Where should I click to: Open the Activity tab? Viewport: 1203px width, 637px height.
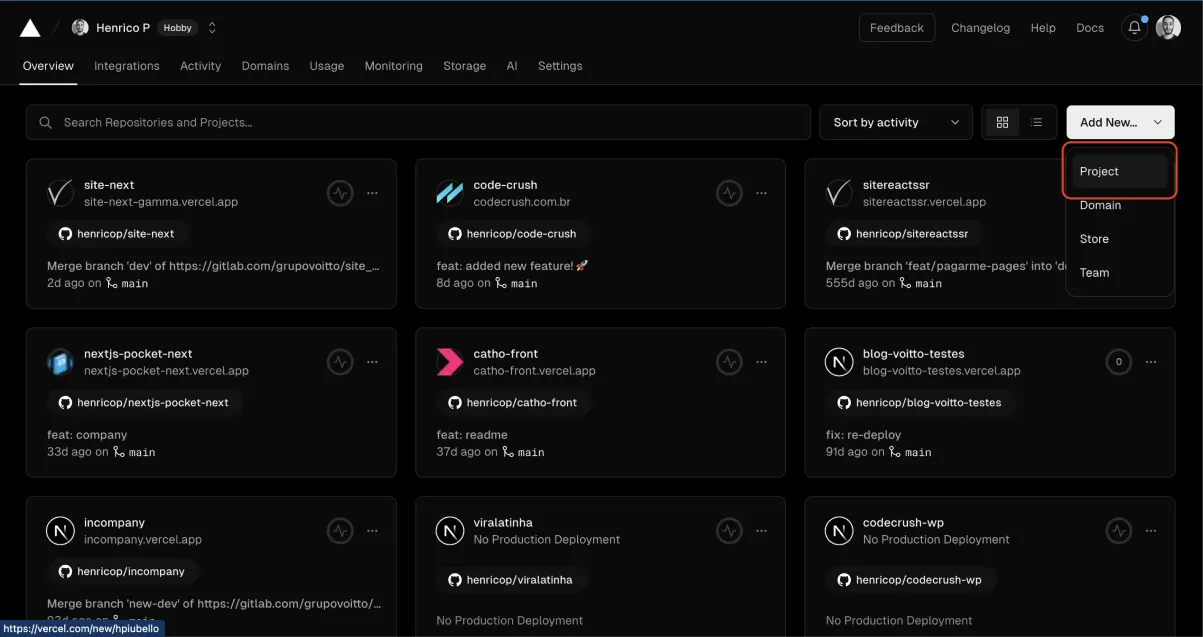point(200,66)
